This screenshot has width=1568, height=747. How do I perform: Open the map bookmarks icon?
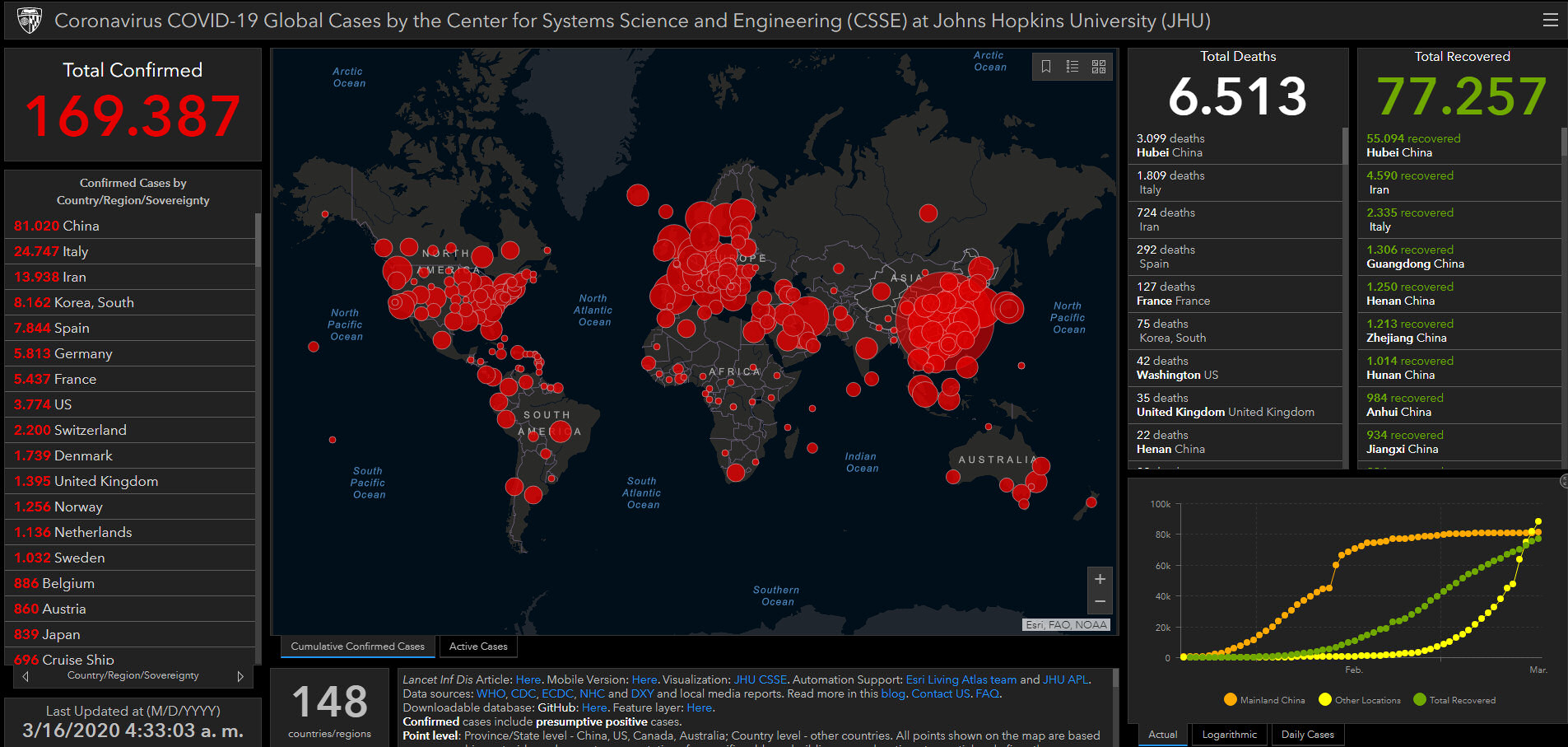[x=1046, y=67]
